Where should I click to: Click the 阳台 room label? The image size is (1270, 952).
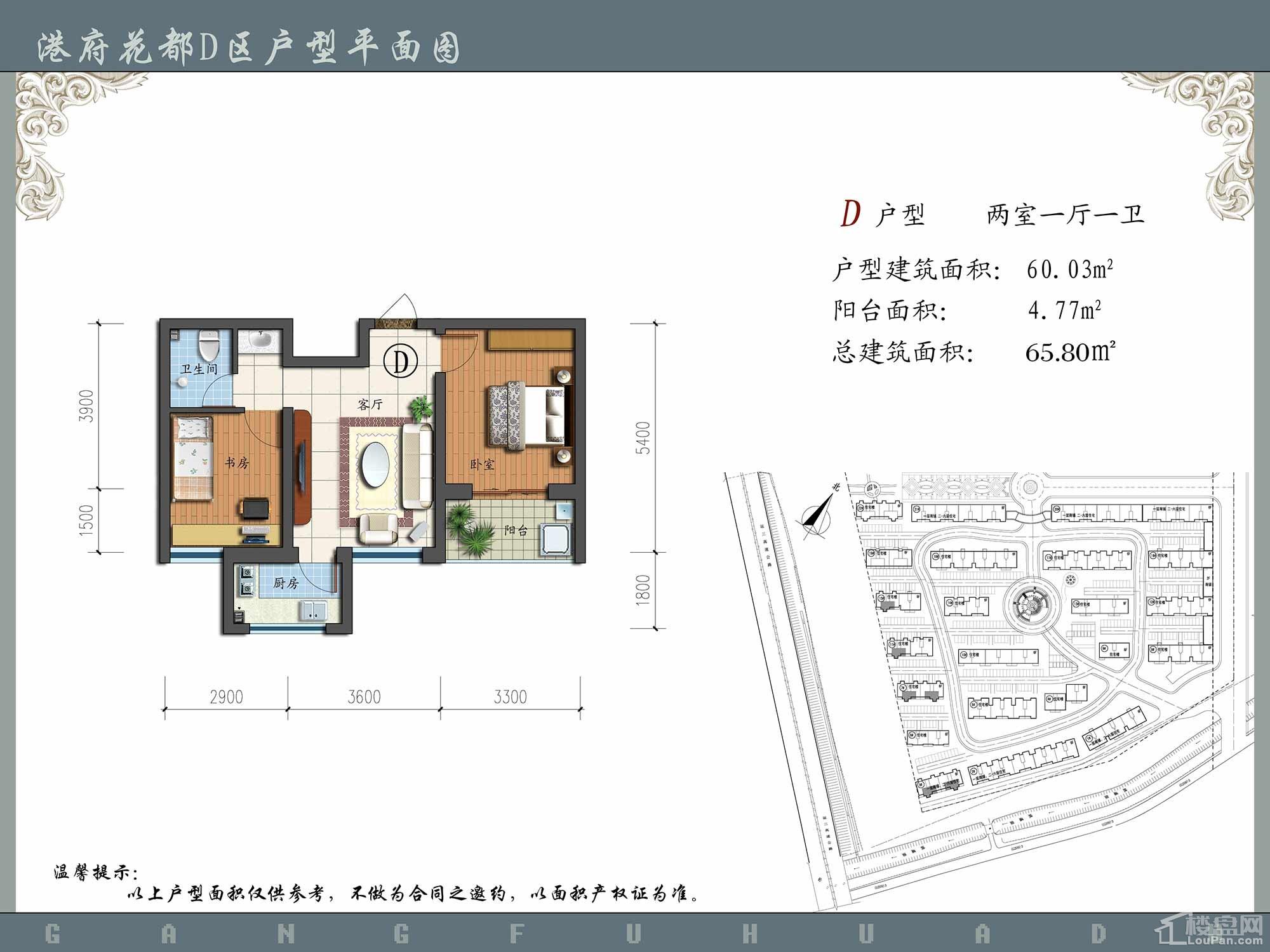point(516,531)
